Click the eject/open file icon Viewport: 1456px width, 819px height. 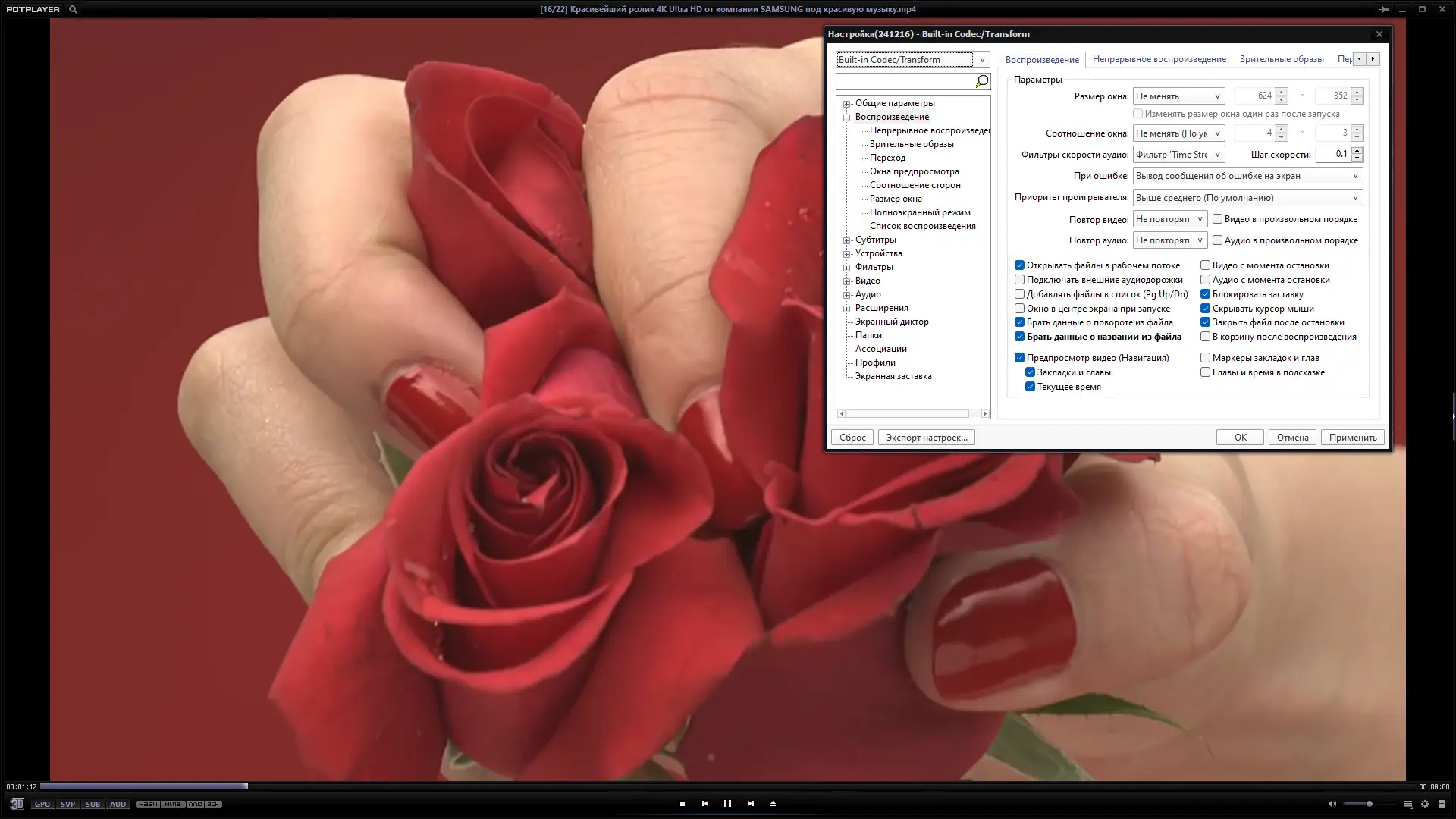773,804
